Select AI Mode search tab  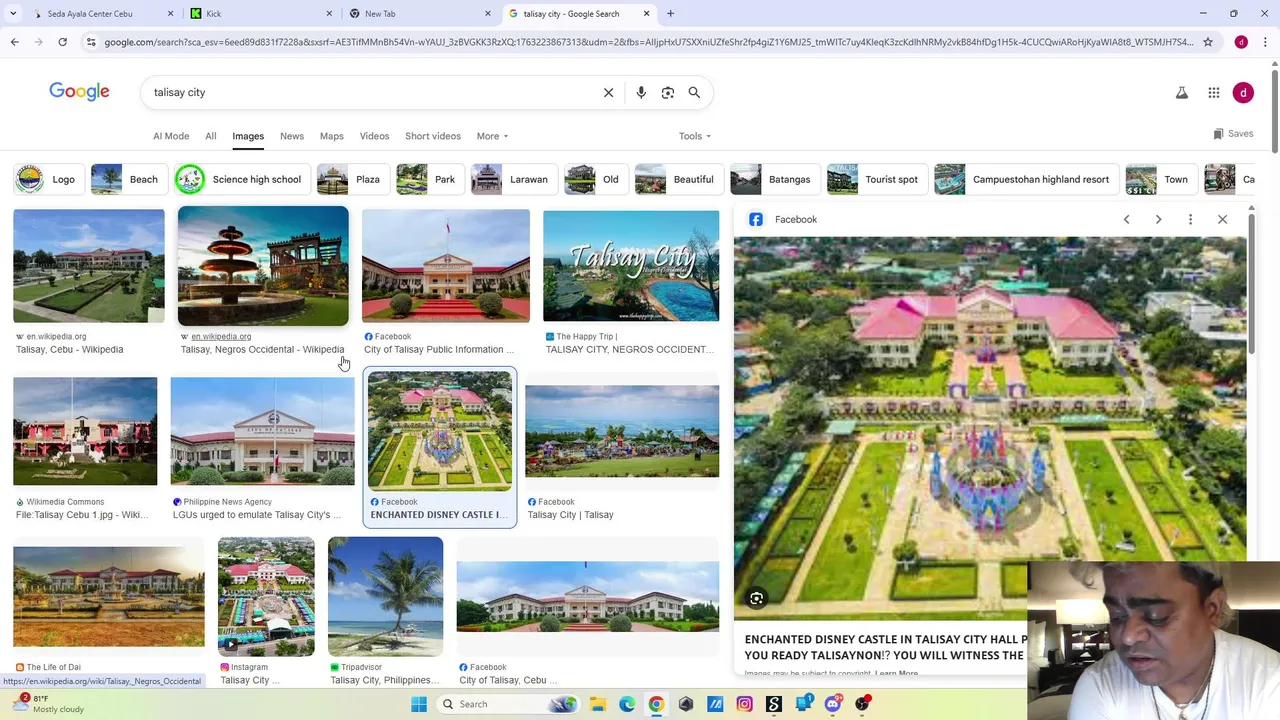171,136
